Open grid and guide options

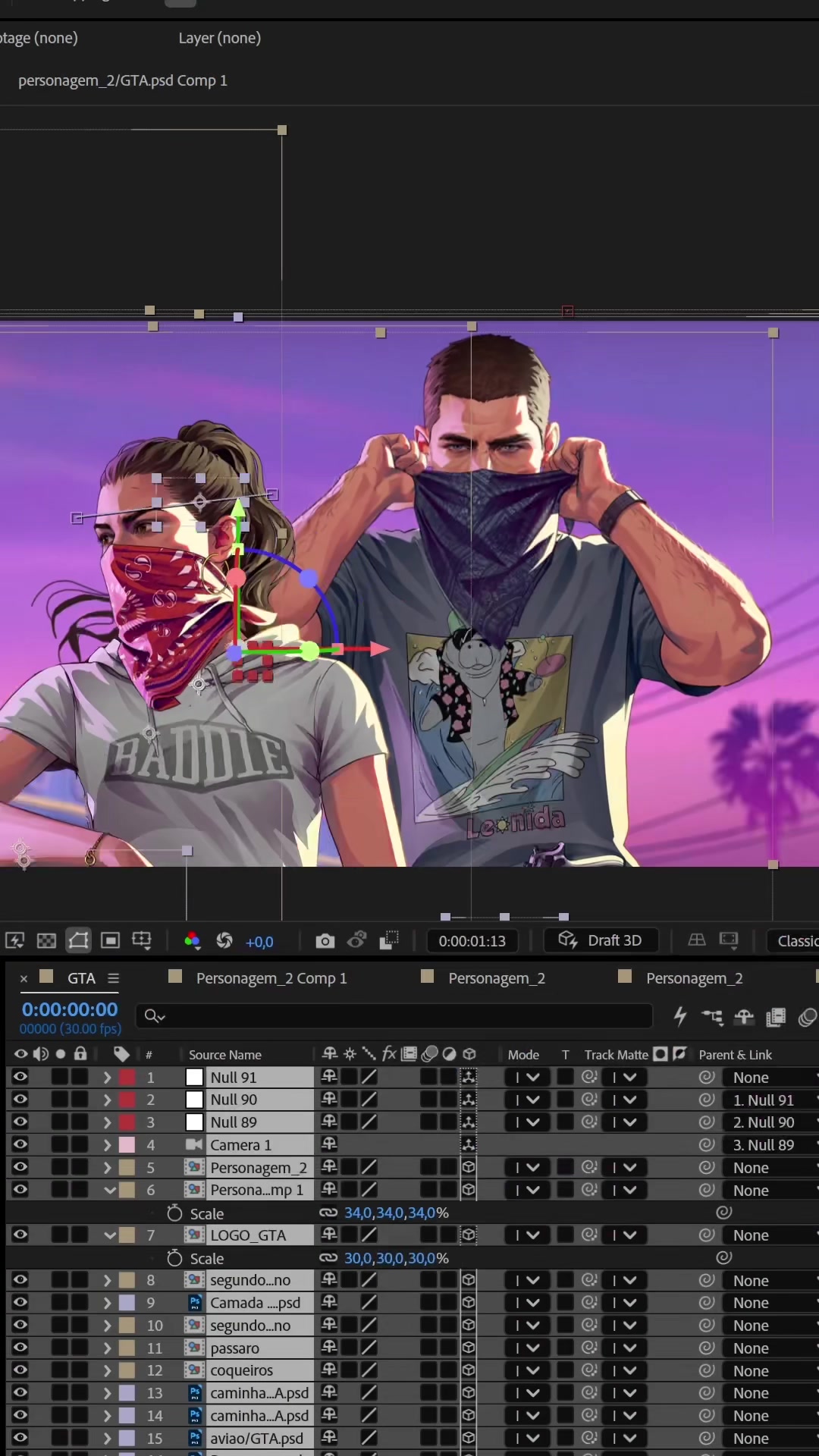(x=143, y=941)
